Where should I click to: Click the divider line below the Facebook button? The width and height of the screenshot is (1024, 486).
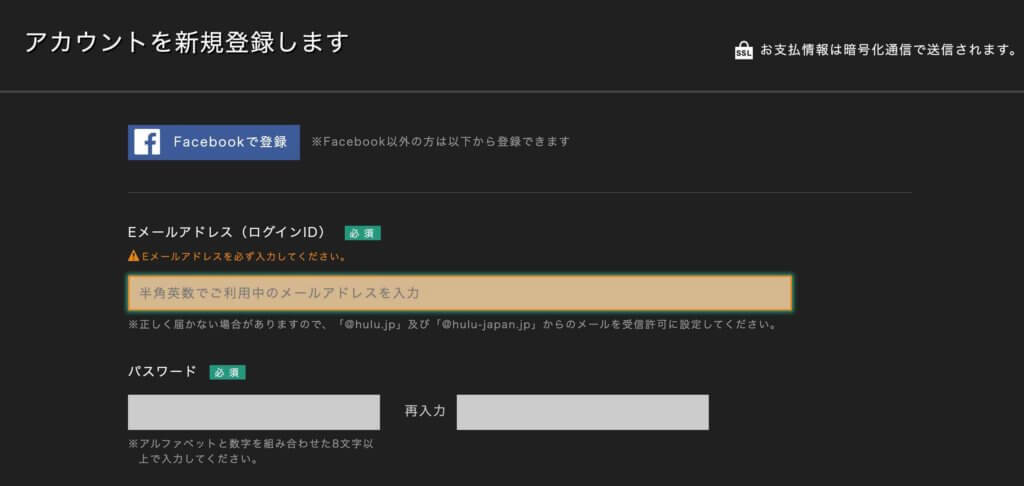click(519, 192)
